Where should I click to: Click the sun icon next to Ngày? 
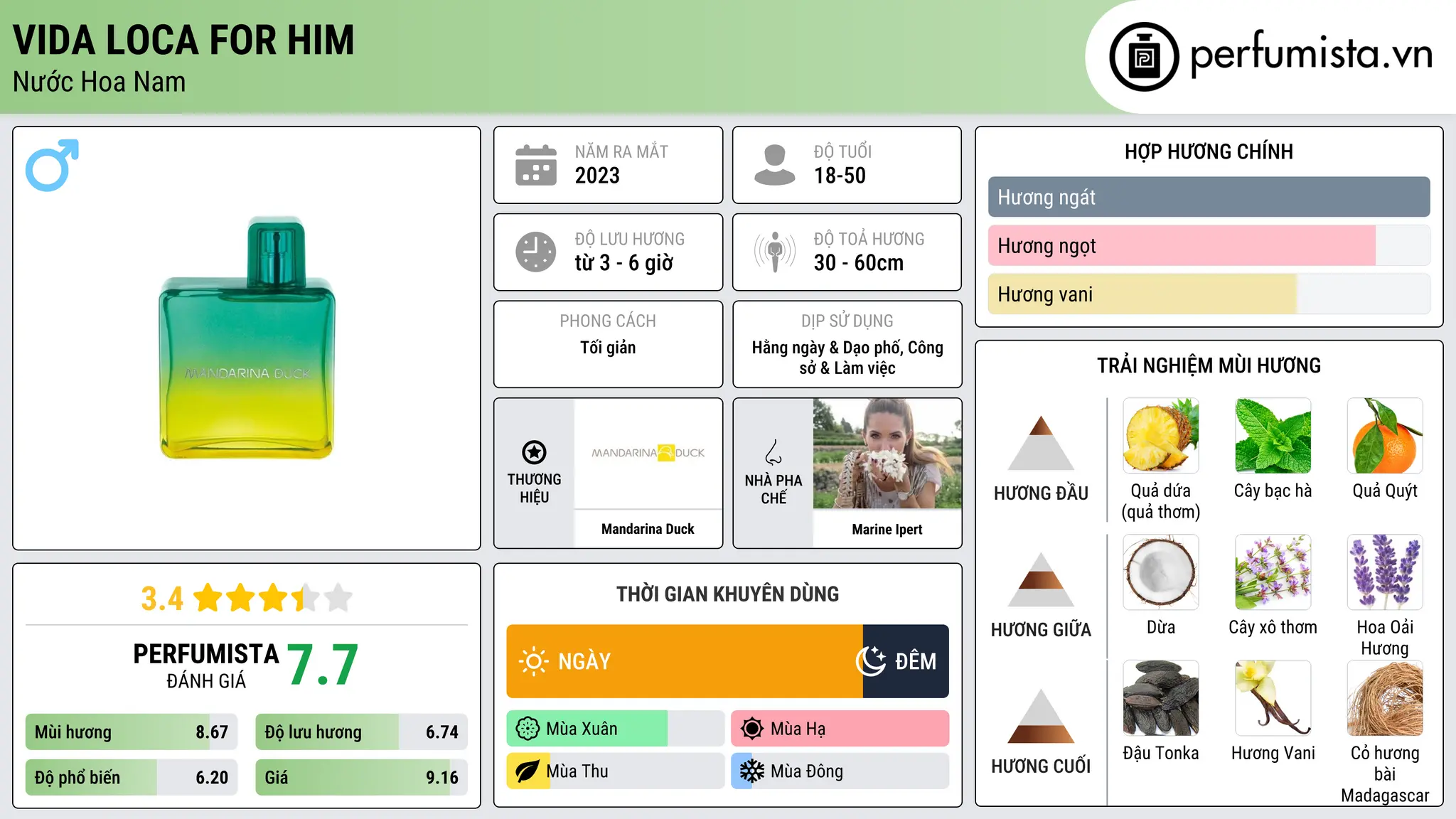(x=533, y=661)
